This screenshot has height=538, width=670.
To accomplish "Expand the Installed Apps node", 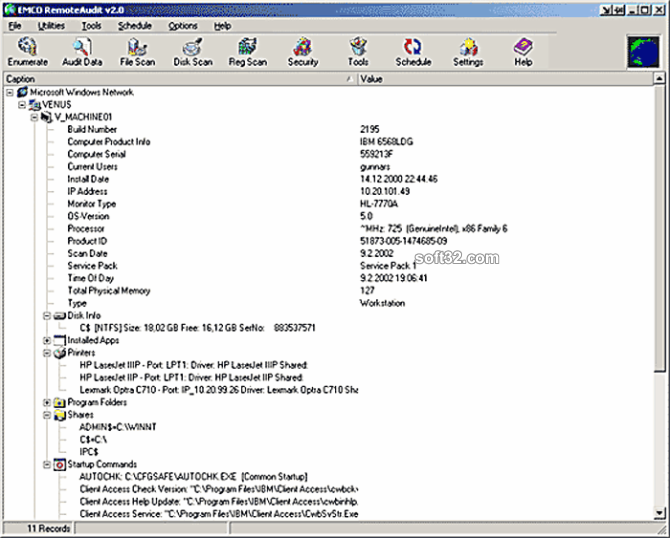I will [x=47, y=341].
